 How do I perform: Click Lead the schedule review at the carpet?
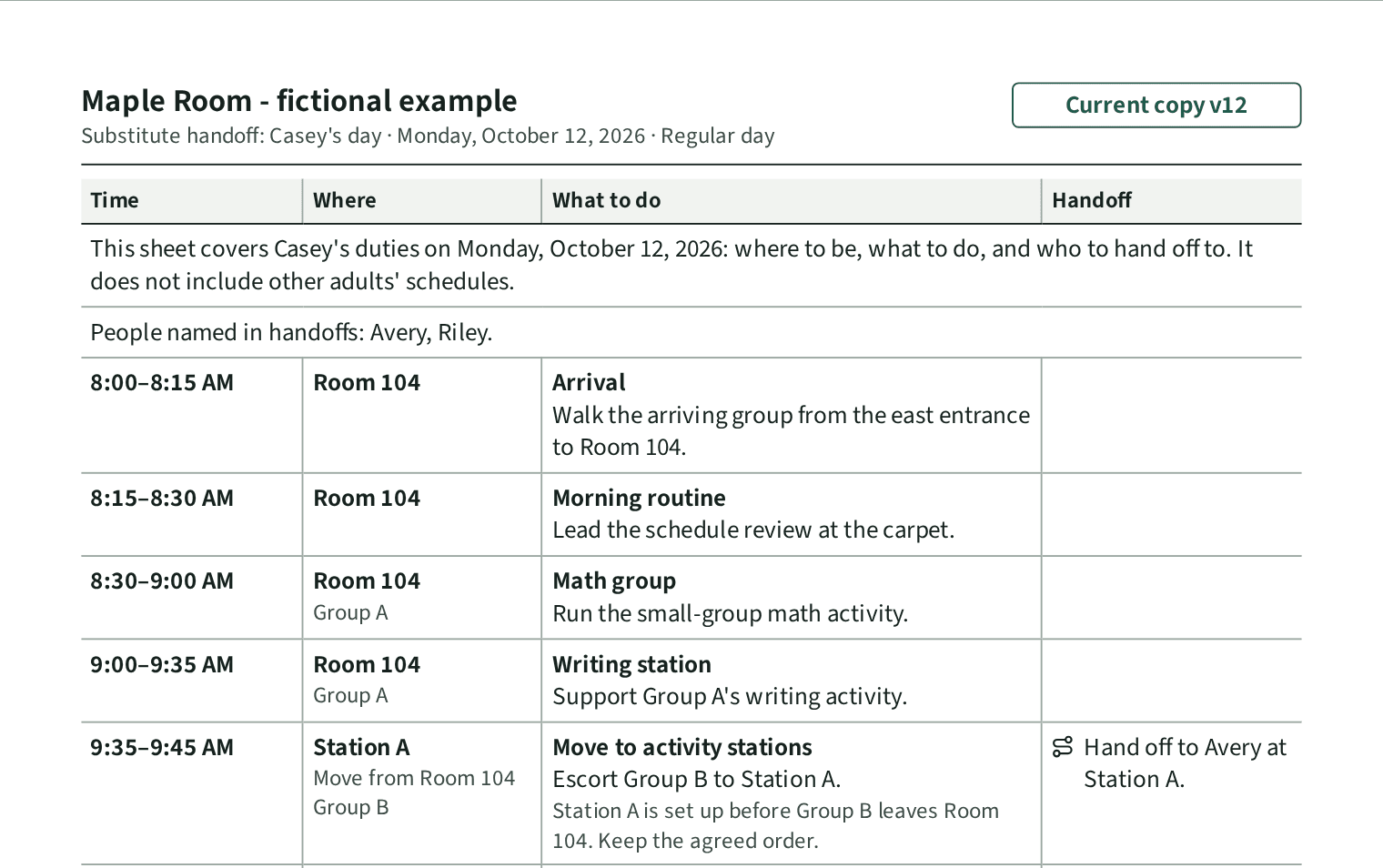[x=753, y=530]
